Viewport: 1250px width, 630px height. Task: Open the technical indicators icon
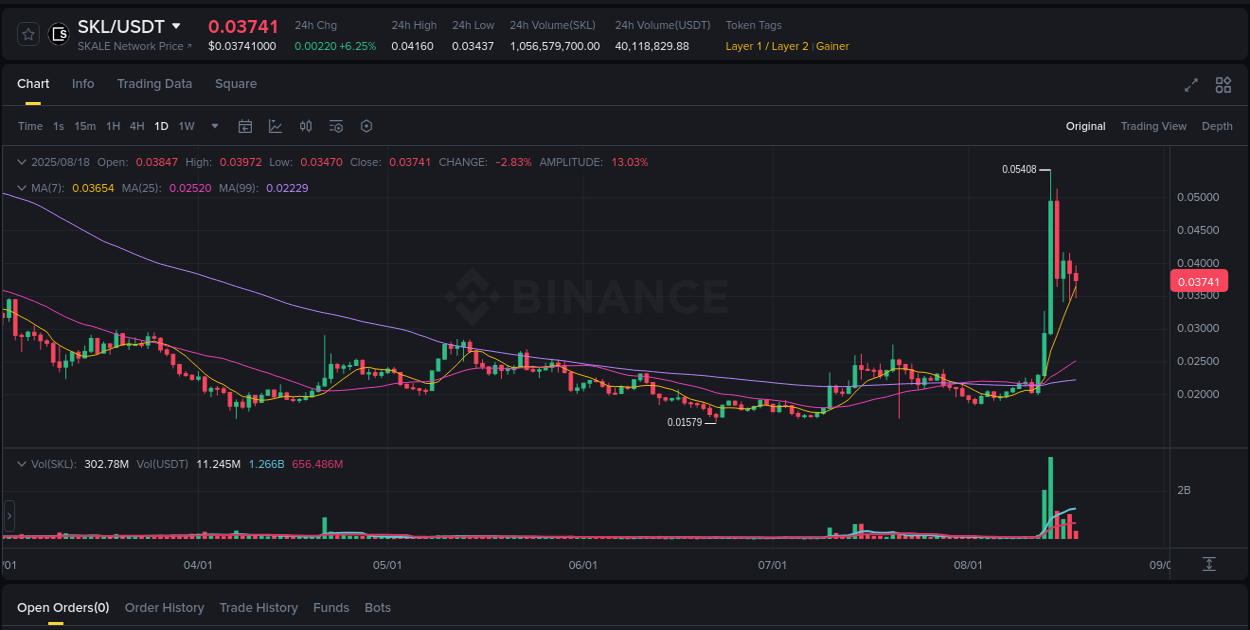click(306, 126)
